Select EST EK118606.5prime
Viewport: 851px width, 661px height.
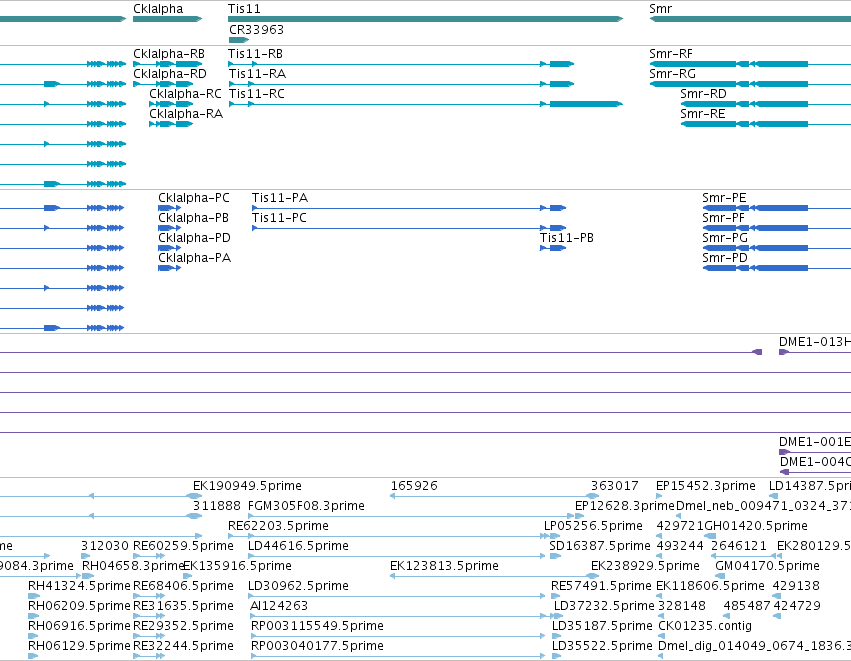(x=710, y=586)
